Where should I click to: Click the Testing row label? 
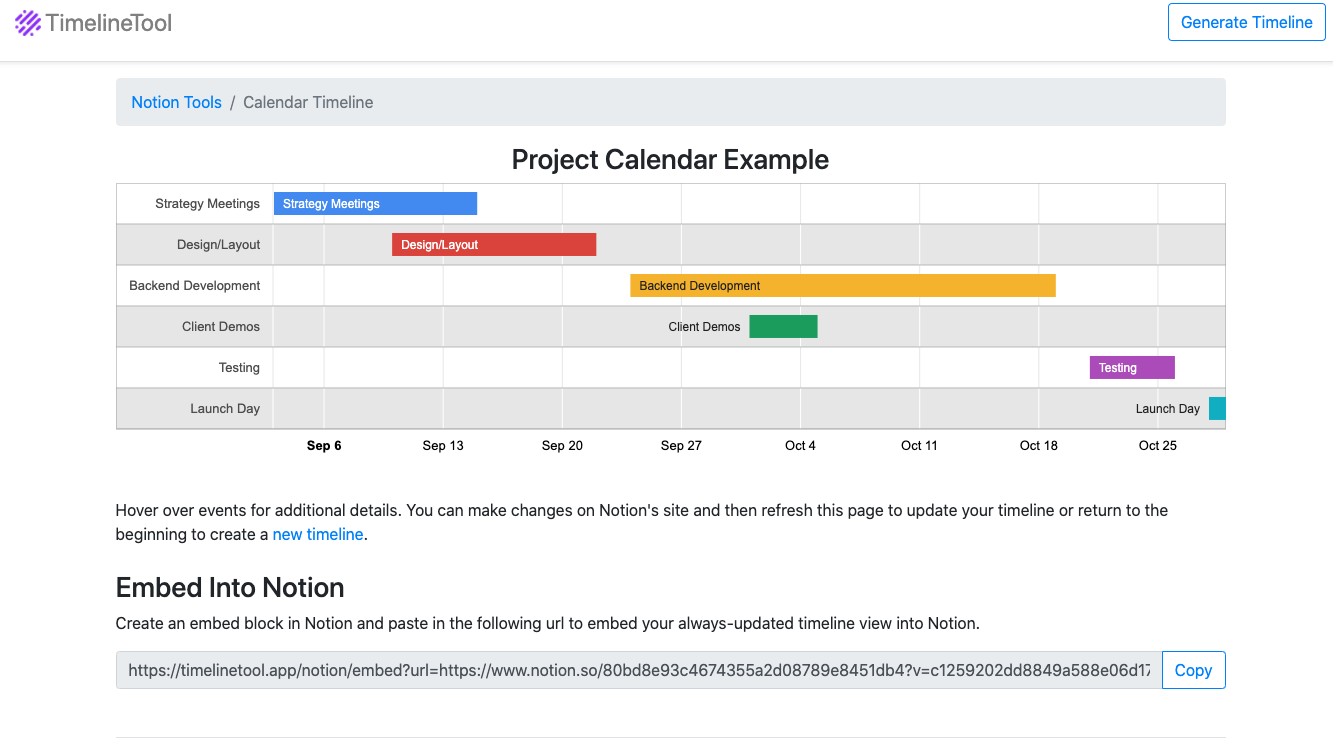coord(239,367)
